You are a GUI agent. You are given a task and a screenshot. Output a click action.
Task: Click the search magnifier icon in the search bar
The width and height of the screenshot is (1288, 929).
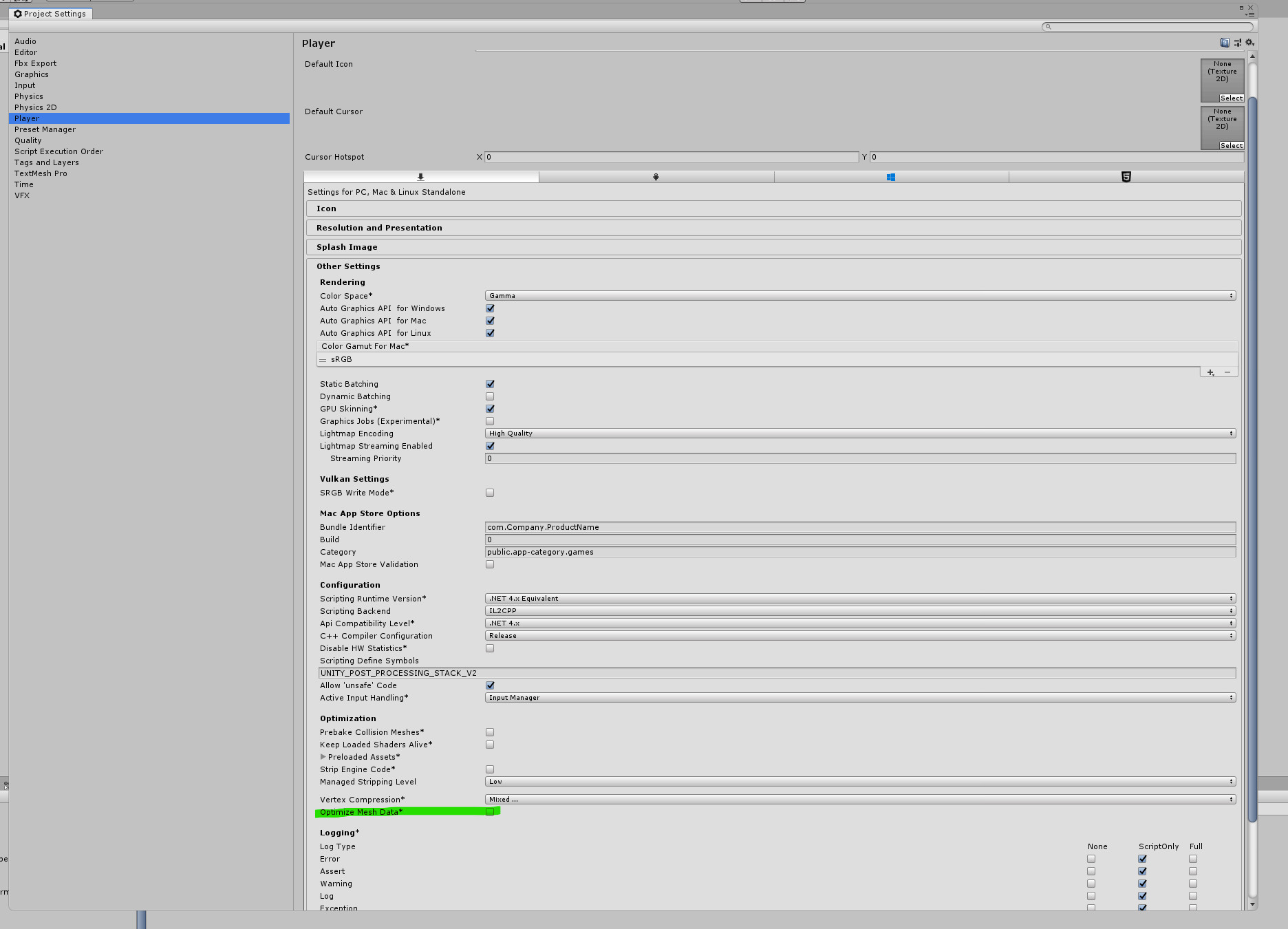click(x=1048, y=26)
